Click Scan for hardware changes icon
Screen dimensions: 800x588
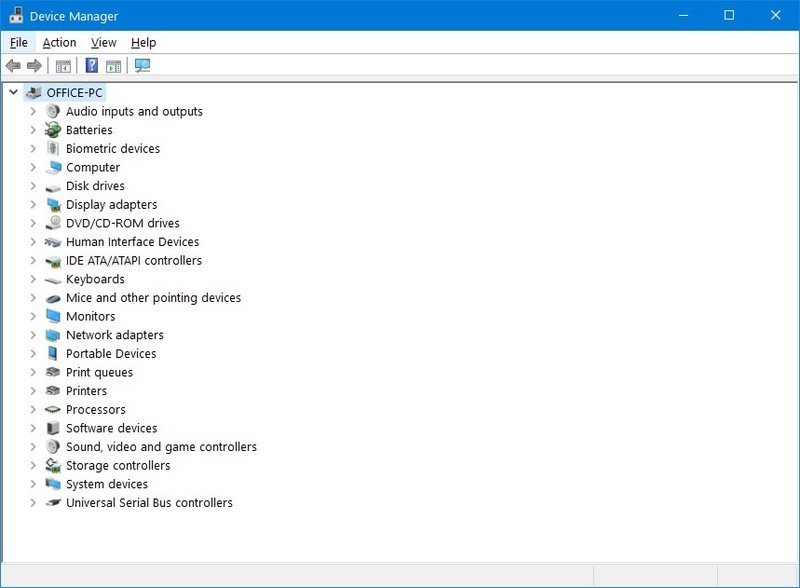click(142, 66)
